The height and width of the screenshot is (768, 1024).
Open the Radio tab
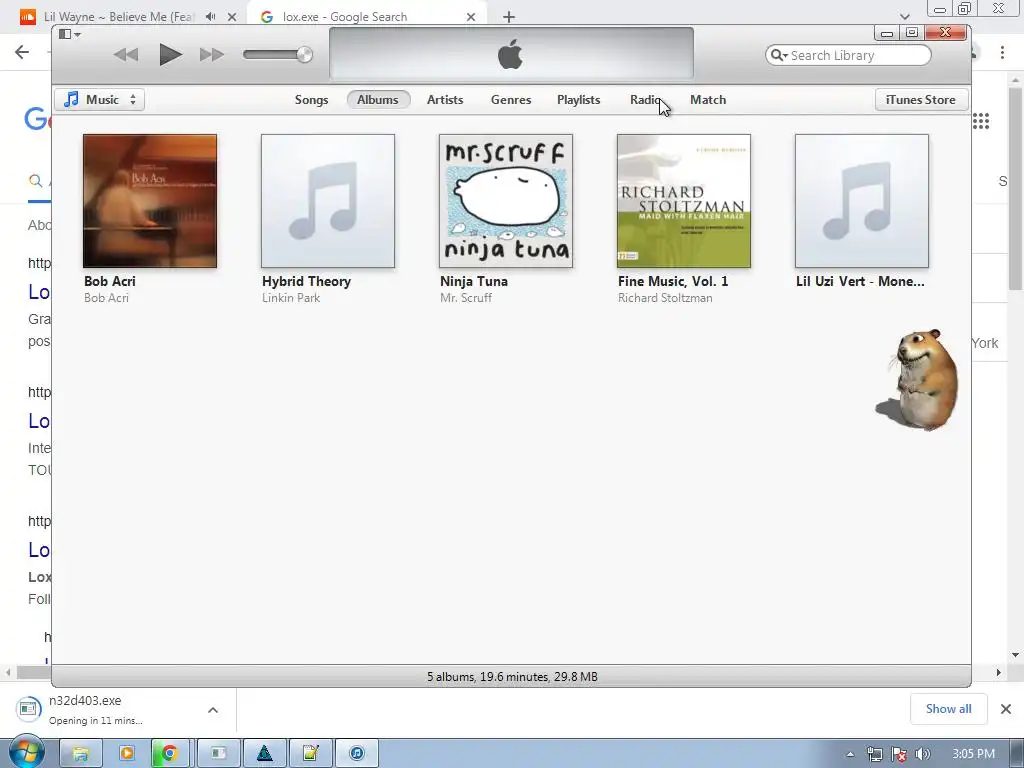click(645, 99)
